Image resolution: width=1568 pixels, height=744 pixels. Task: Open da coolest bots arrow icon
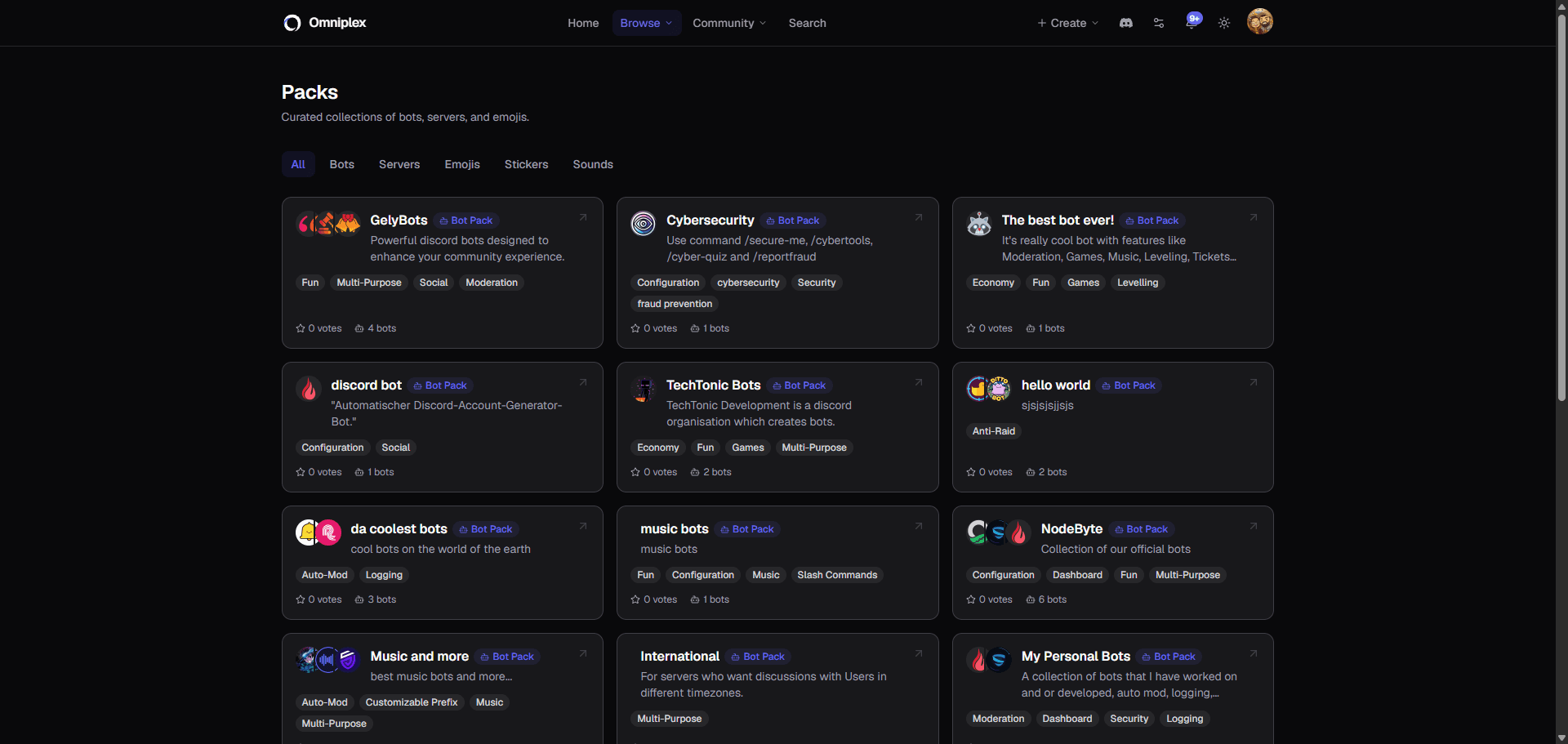pyautogui.click(x=583, y=526)
